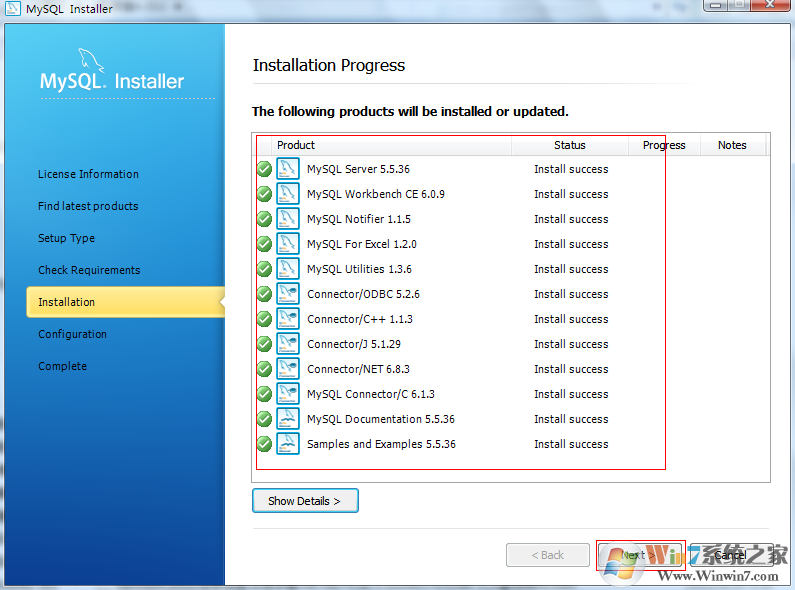Click the Samples and Examples 5.5.36 product icon

(287, 444)
